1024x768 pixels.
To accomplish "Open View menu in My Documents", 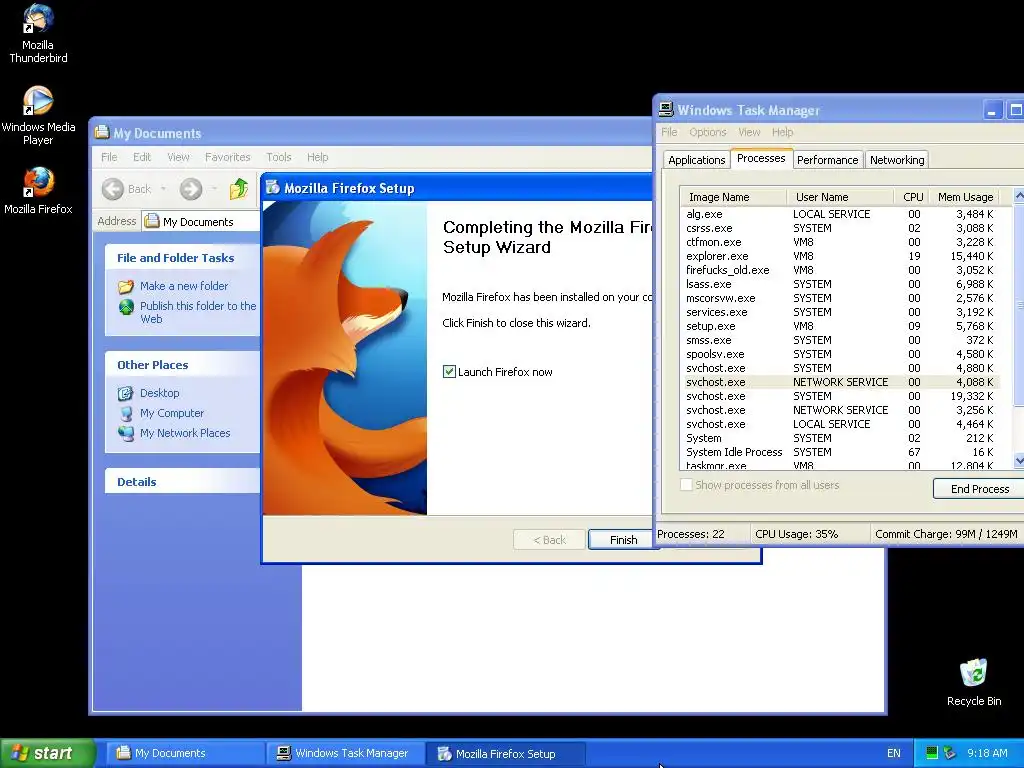I will pyautogui.click(x=178, y=157).
